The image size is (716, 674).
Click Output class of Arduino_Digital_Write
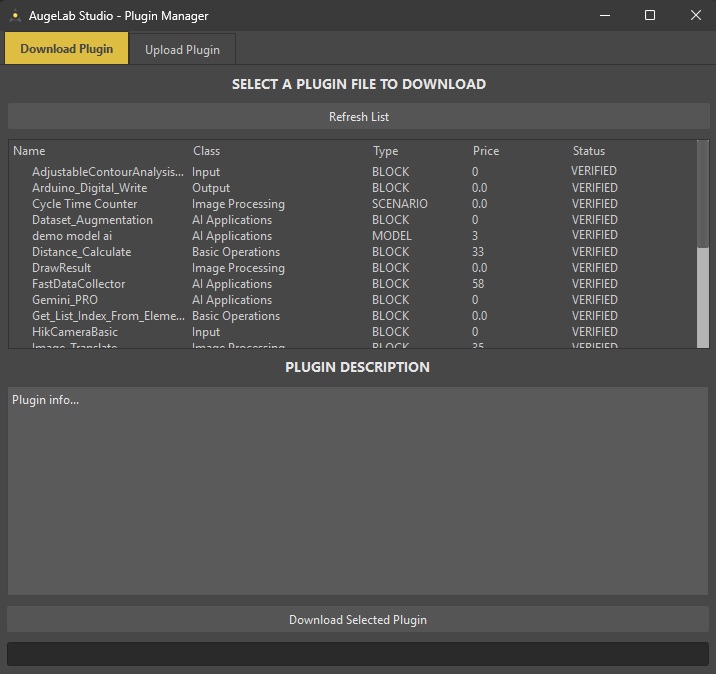pos(211,188)
